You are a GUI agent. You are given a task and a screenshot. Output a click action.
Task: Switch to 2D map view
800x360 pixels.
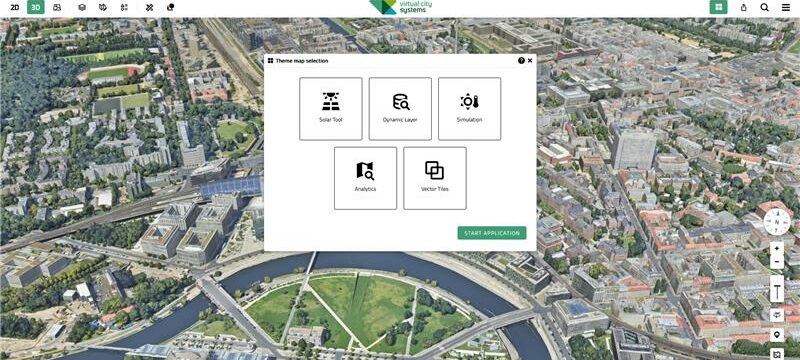pyautogui.click(x=15, y=7)
